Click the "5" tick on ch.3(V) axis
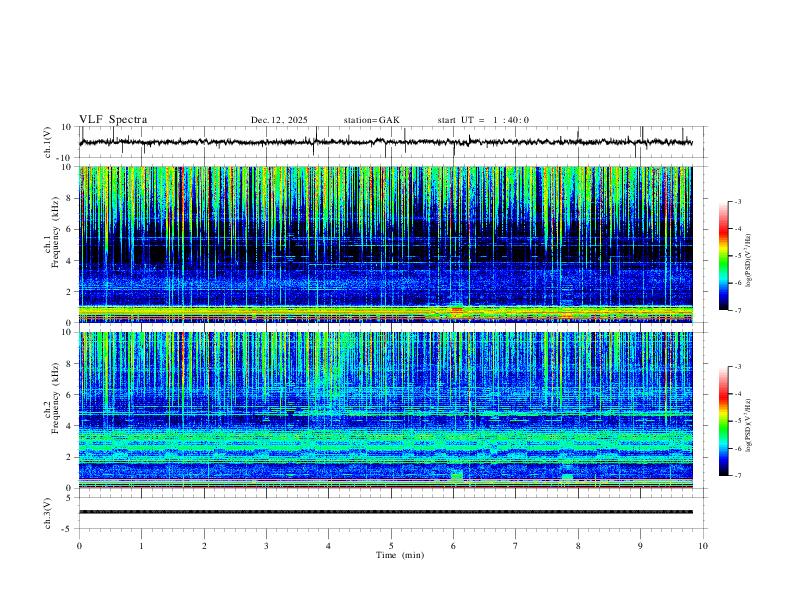The image size is (792, 612). click(70, 497)
